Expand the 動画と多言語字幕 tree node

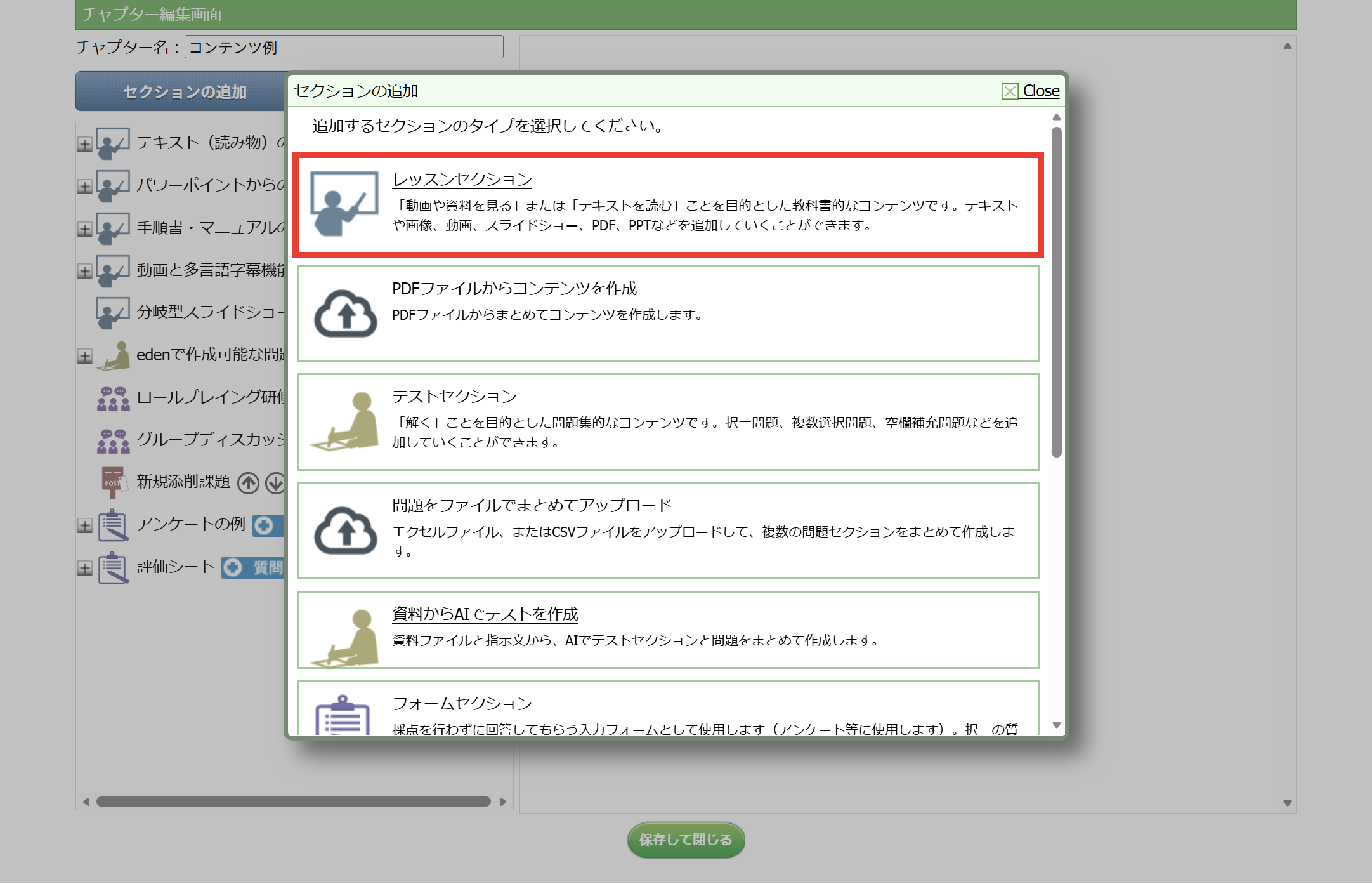tap(84, 272)
